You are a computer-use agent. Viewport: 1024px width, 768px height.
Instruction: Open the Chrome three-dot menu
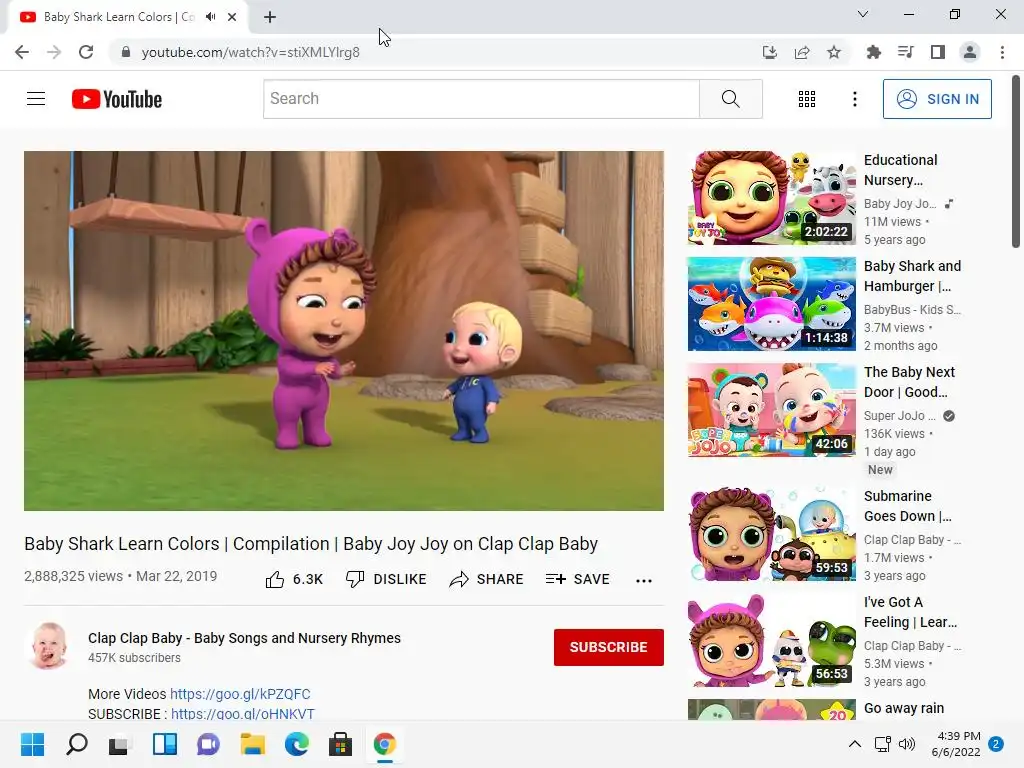[1002, 52]
